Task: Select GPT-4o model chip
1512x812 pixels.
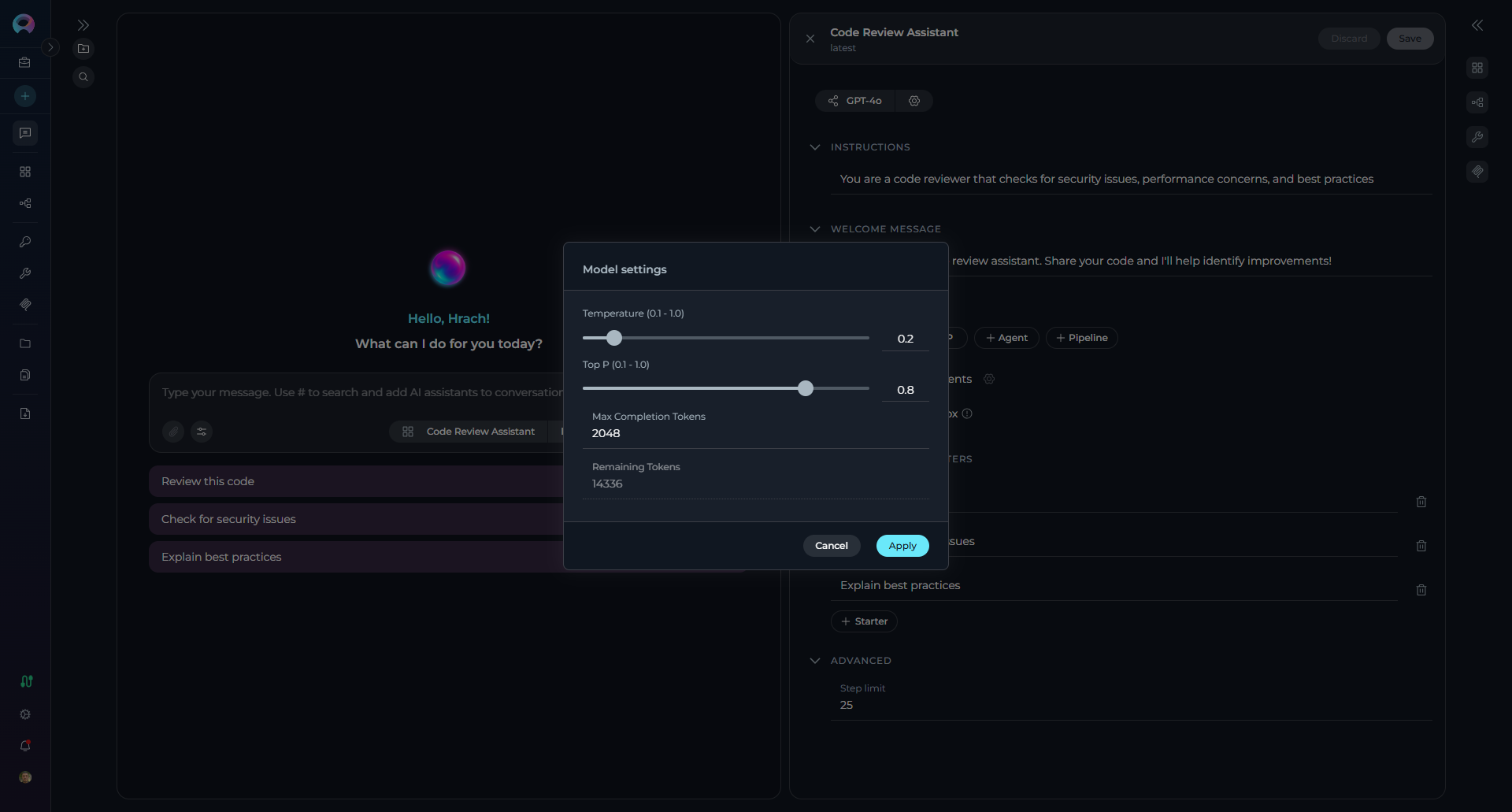Action: coord(855,101)
